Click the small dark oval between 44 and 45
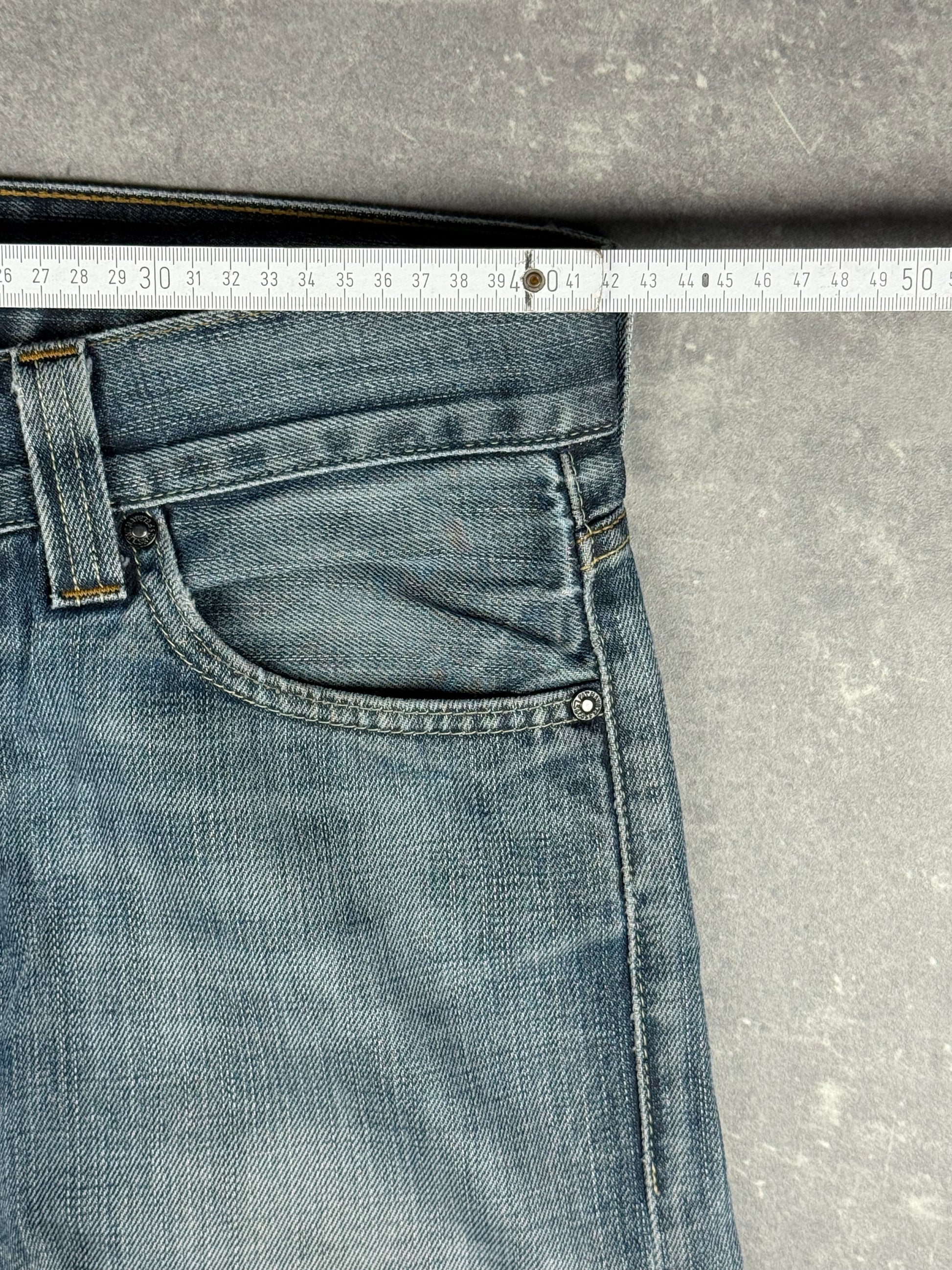 point(705,281)
